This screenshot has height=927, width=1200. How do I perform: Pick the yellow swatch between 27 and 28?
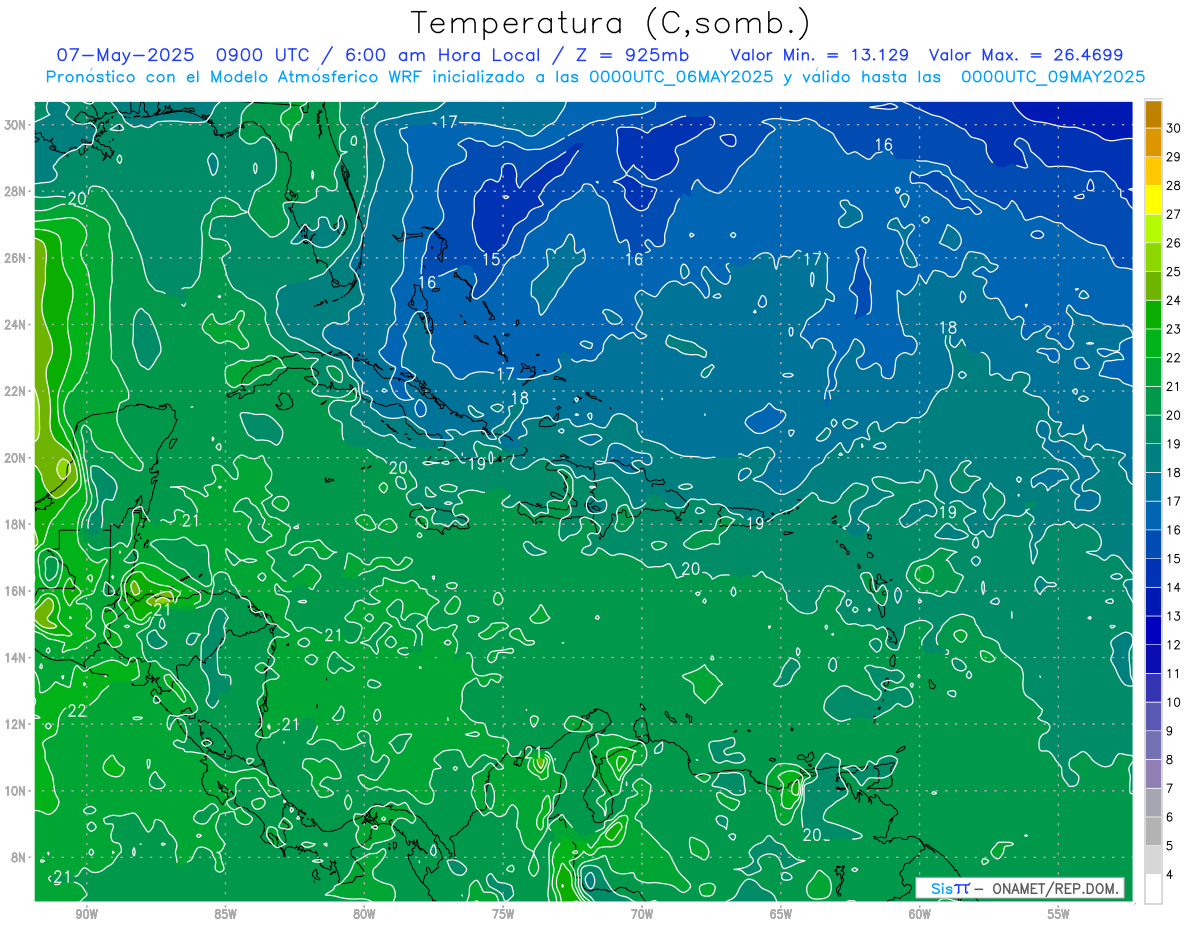[1153, 200]
